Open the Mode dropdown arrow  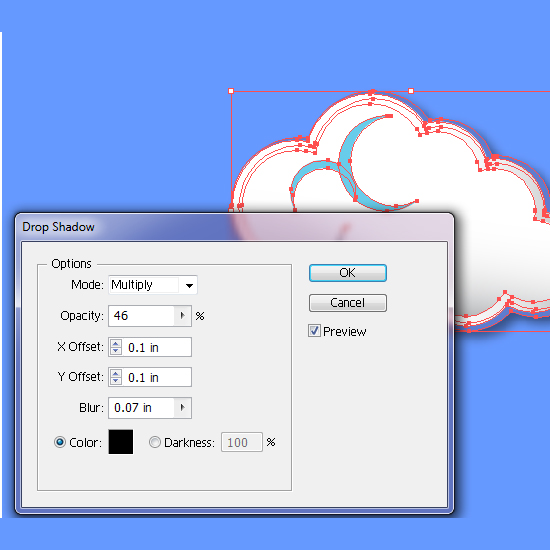189,285
